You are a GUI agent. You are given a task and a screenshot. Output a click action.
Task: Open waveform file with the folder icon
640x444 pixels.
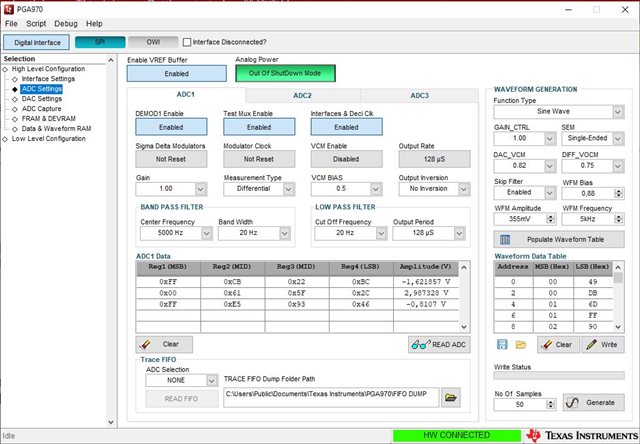[x=521, y=345]
